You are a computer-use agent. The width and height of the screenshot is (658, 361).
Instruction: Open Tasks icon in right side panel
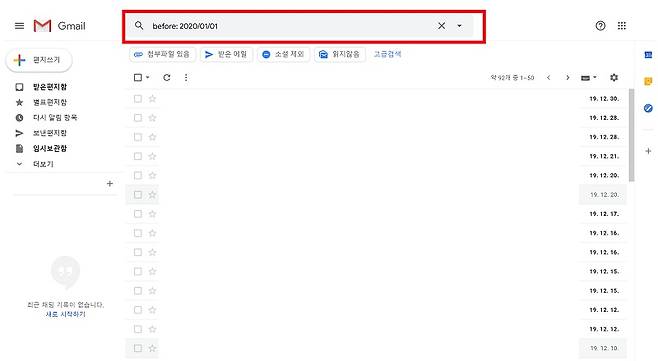click(648, 108)
